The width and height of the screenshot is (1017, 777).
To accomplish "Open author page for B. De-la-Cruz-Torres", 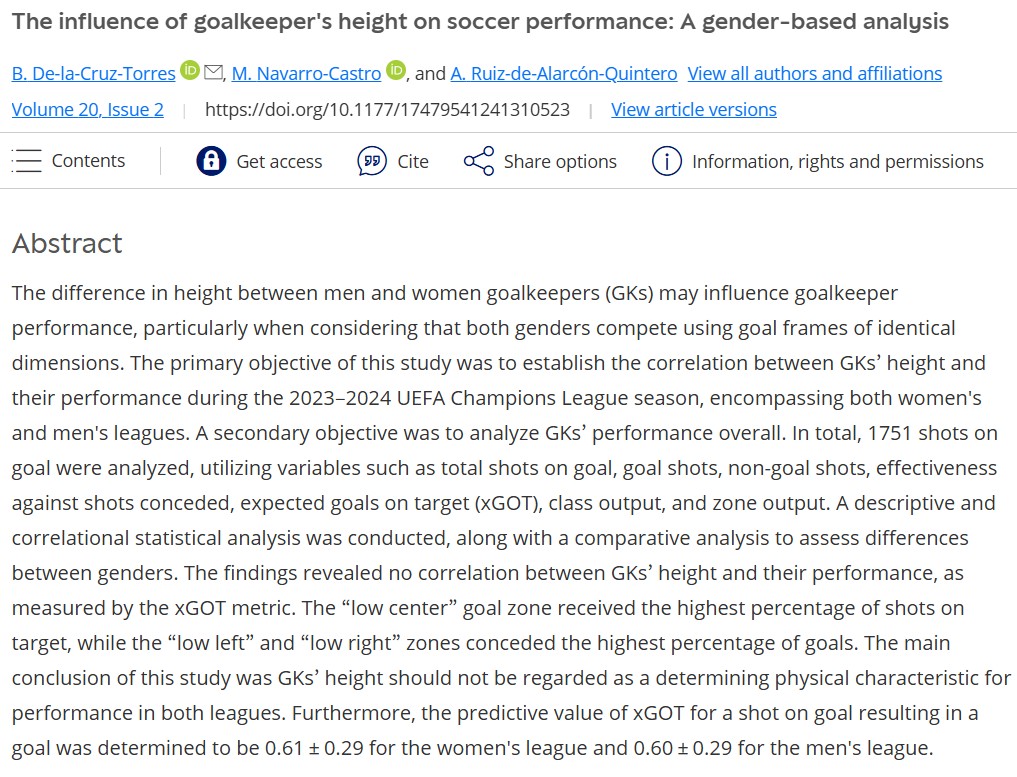I will pos(93,73).
